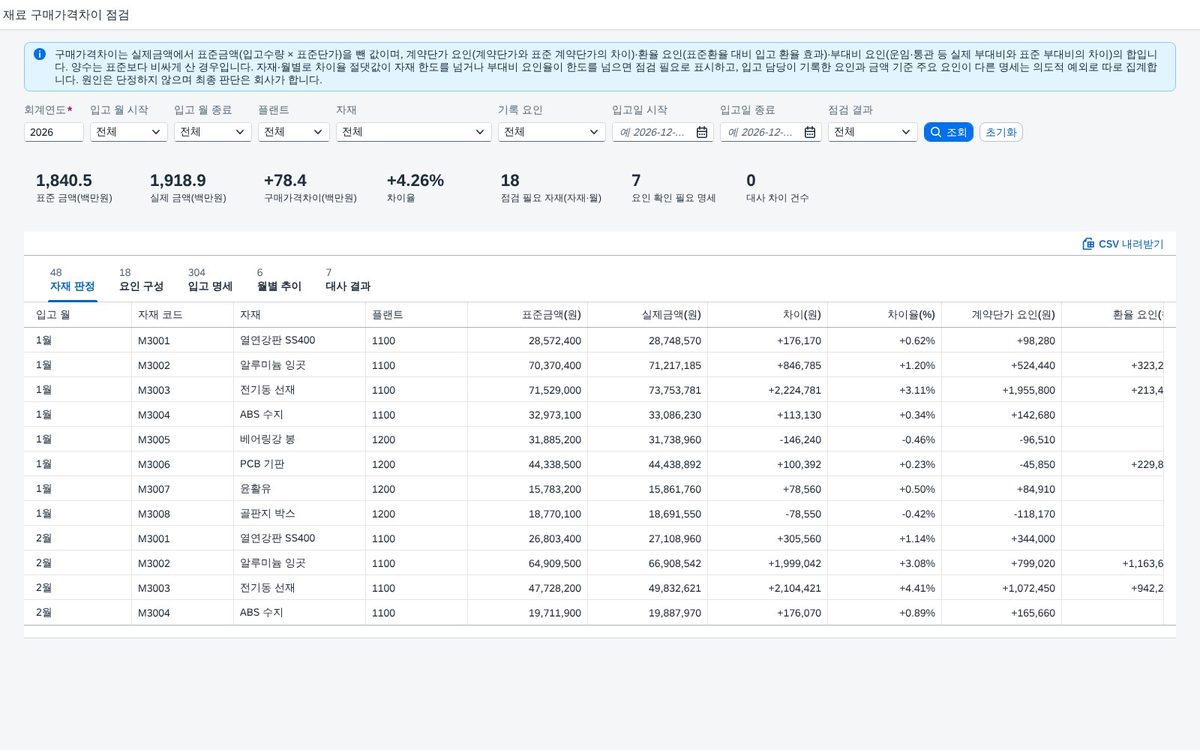Click the contract factor value -118,170
Image resolution: width=1200 pixels, height=750 pixels.
(x=1032, y=514)
